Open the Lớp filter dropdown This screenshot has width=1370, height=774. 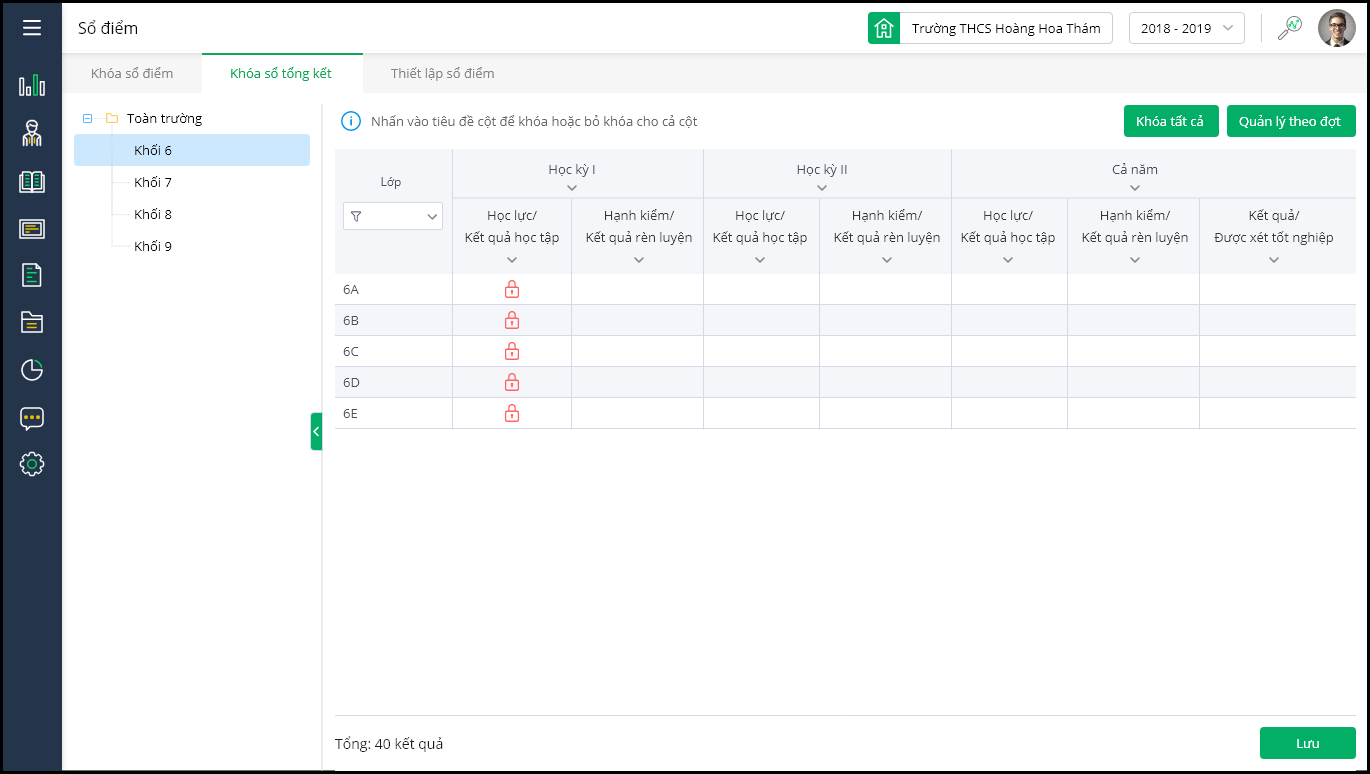tap(392, 216)
